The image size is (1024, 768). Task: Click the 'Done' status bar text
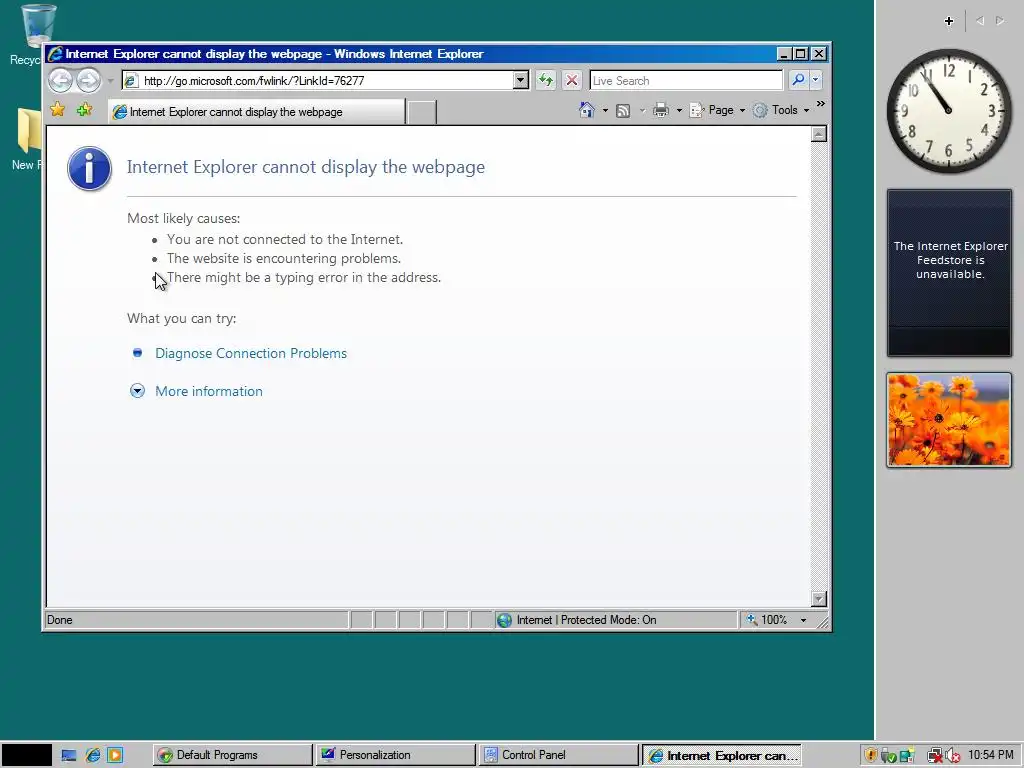[x=59, y=620]
